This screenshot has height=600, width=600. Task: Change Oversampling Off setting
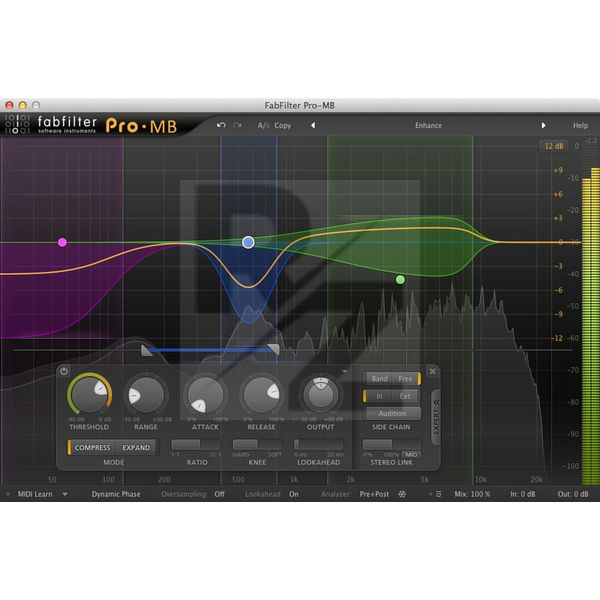click(x=219, y=494)
